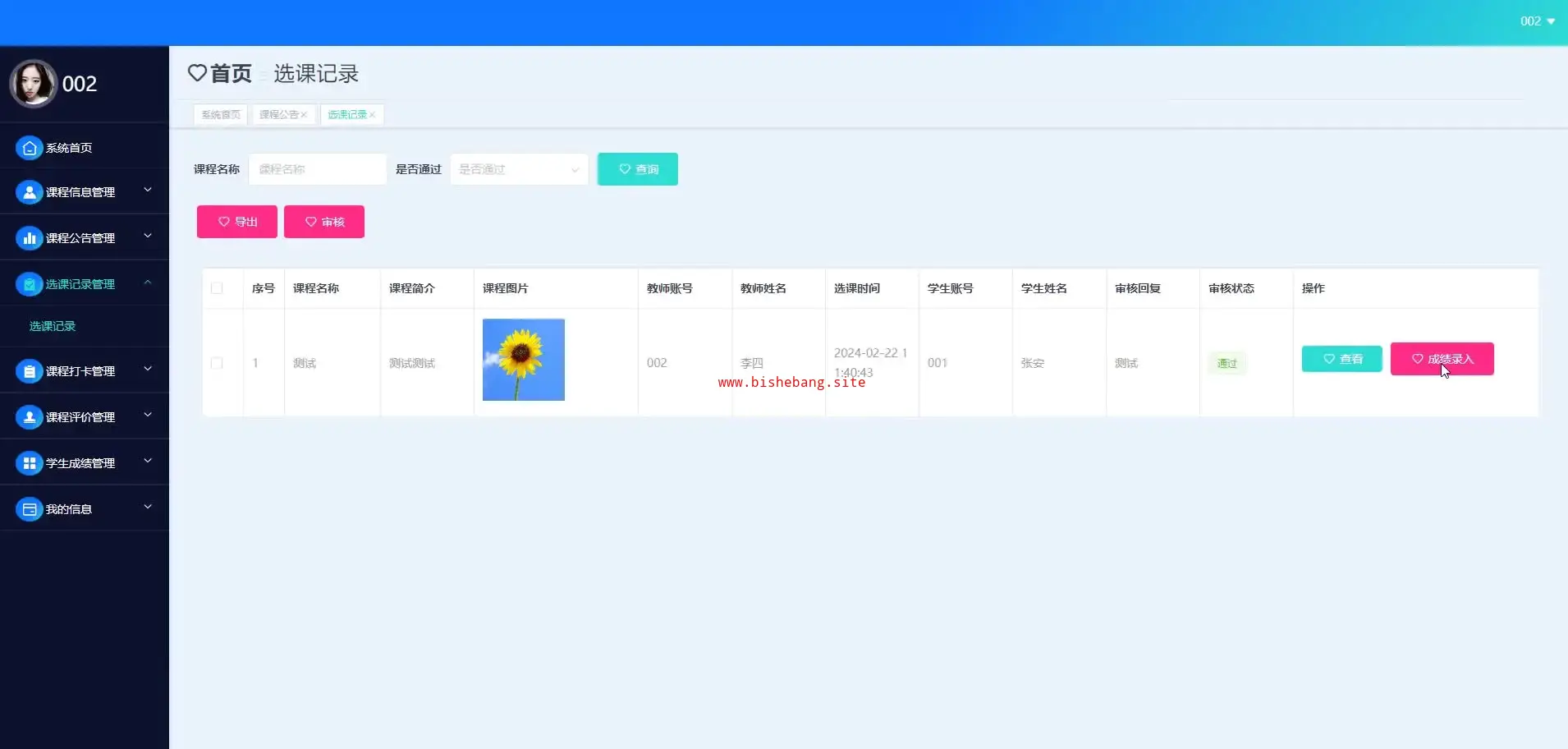
Task: Click the user avatar photo in sidebar
Action: point(33,84)
